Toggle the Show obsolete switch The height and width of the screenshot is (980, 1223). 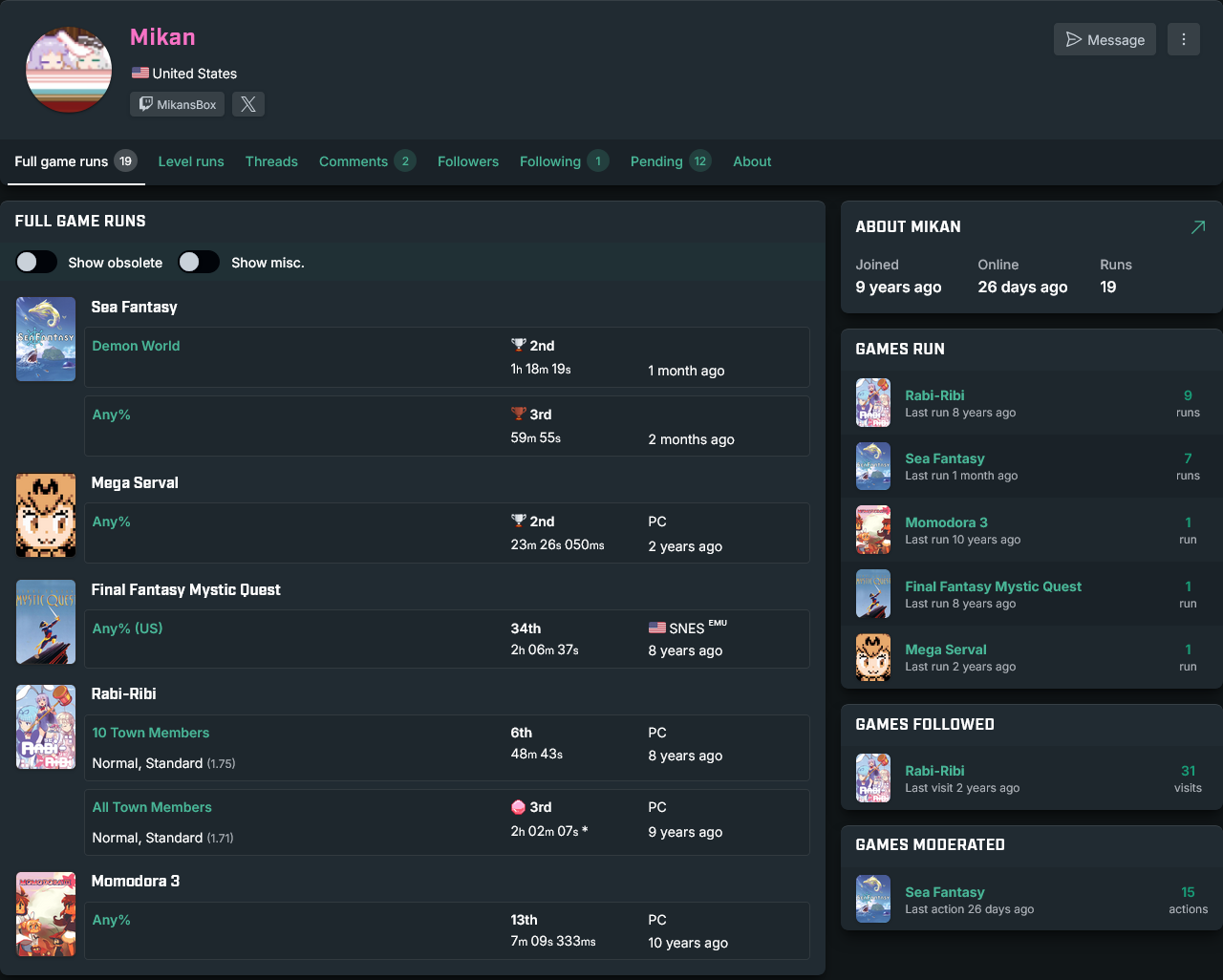click(x=36, y=262)
